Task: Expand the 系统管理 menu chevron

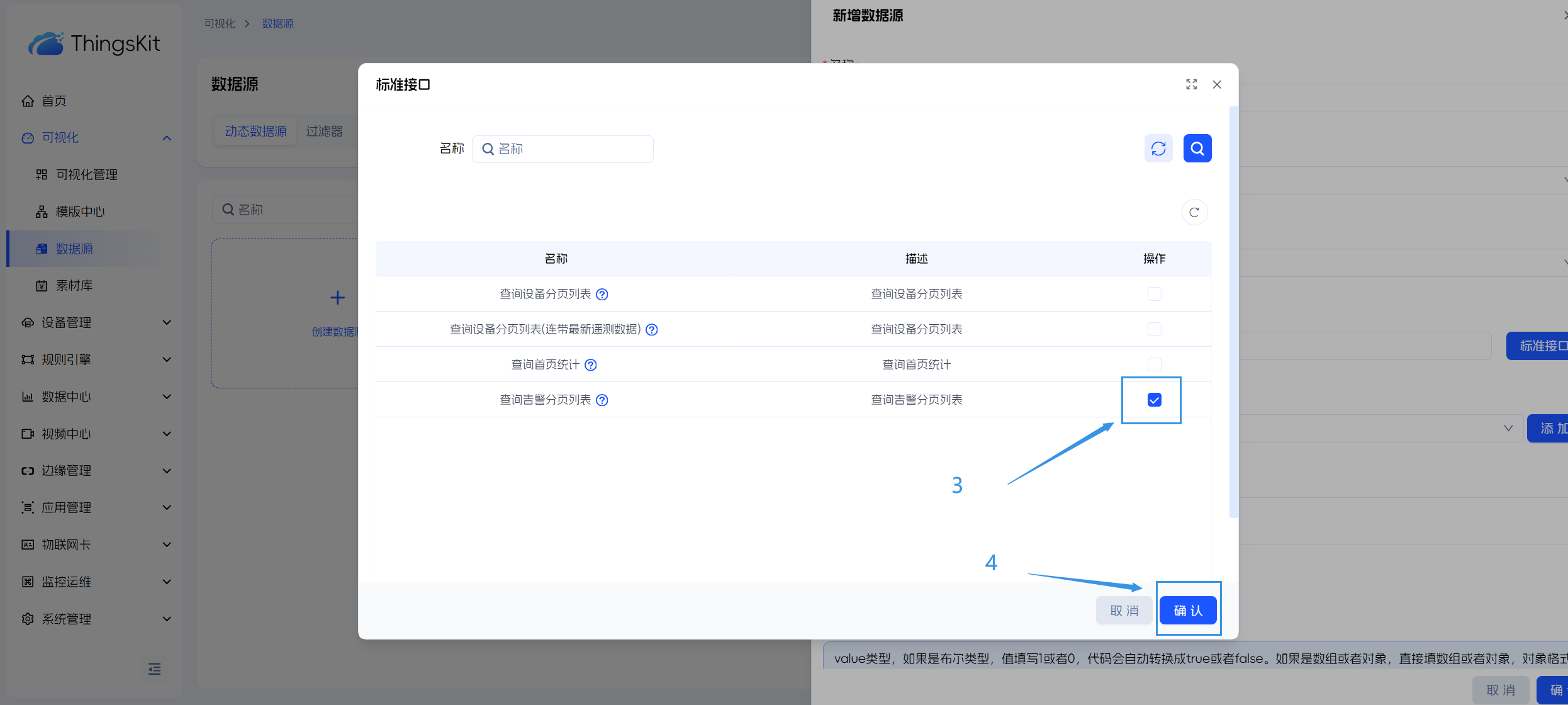Action: [167, 619]
